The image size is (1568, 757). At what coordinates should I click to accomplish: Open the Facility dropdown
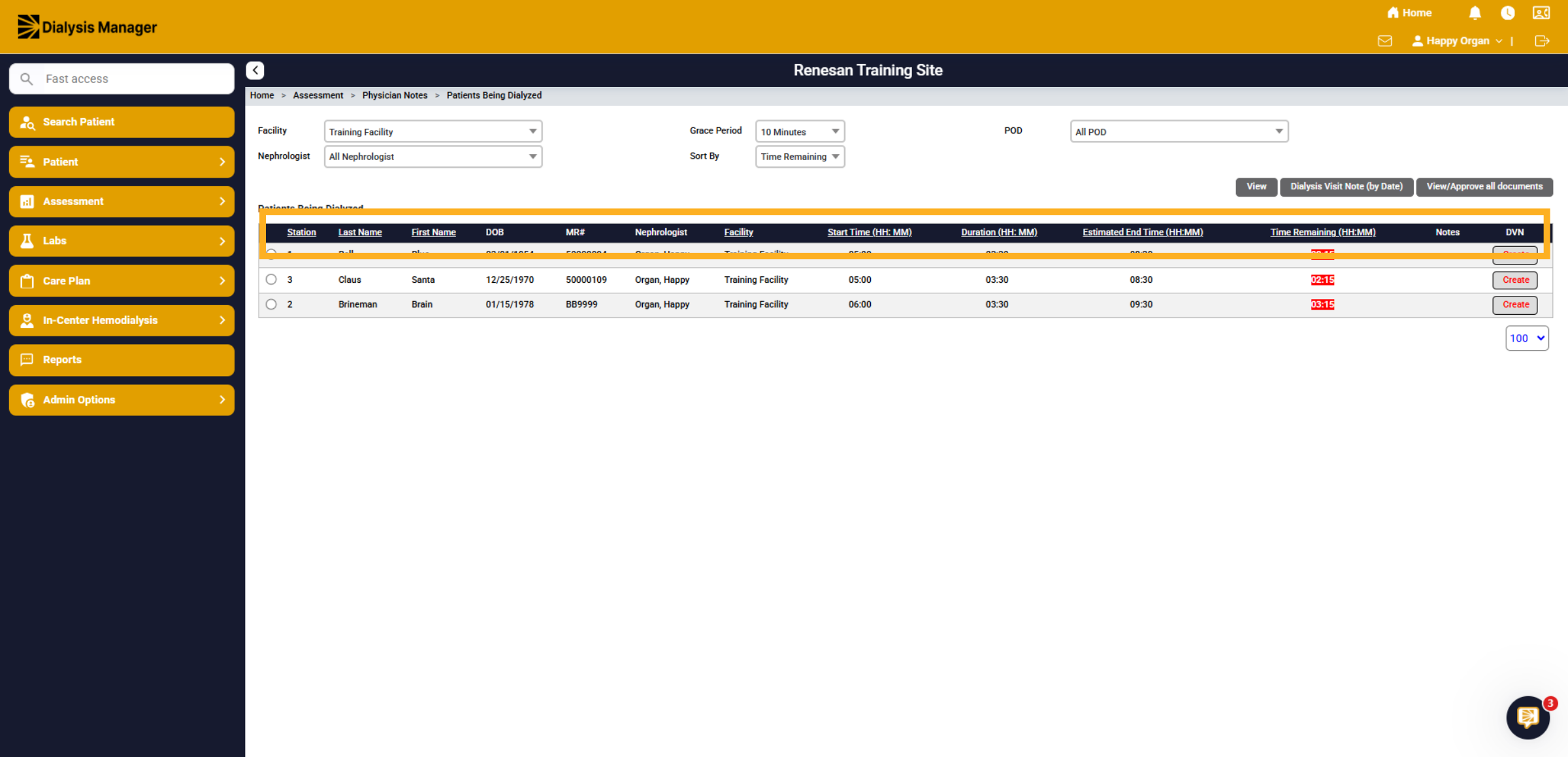click(x=433, y=131)
